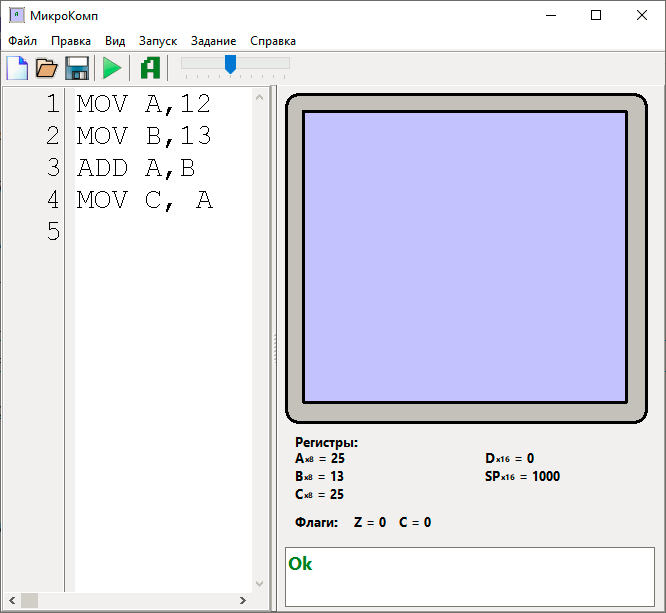Viewport: 666px width, 613px height.
Task: Open the Вид menu
Action: click(x=115, y=41)
